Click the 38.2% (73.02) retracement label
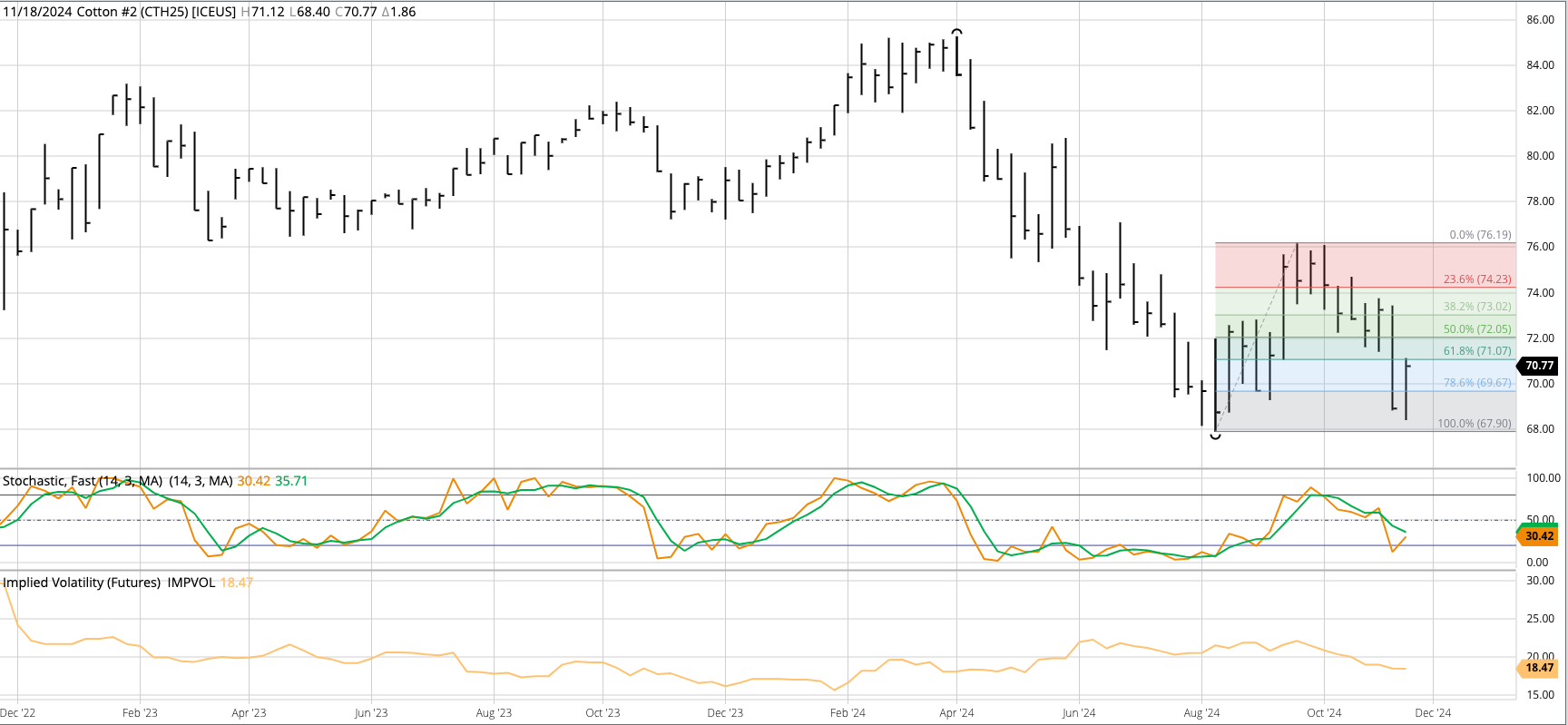This screenshot has height=725, width=1568. click(1477, 307)
